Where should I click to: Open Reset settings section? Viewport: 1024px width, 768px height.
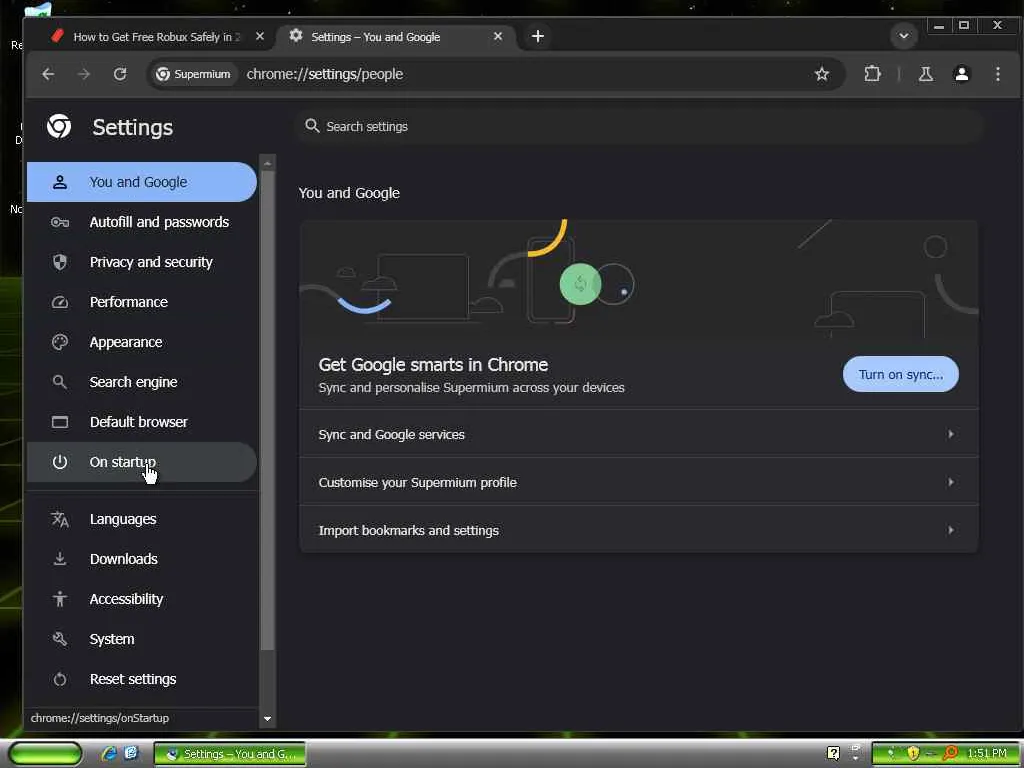click(142, 679)
